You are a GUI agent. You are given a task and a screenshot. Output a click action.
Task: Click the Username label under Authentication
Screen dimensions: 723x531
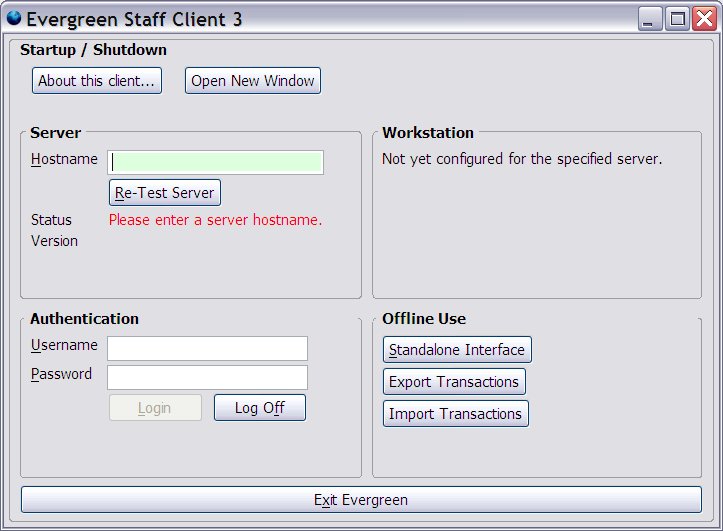tap(64, 345)
